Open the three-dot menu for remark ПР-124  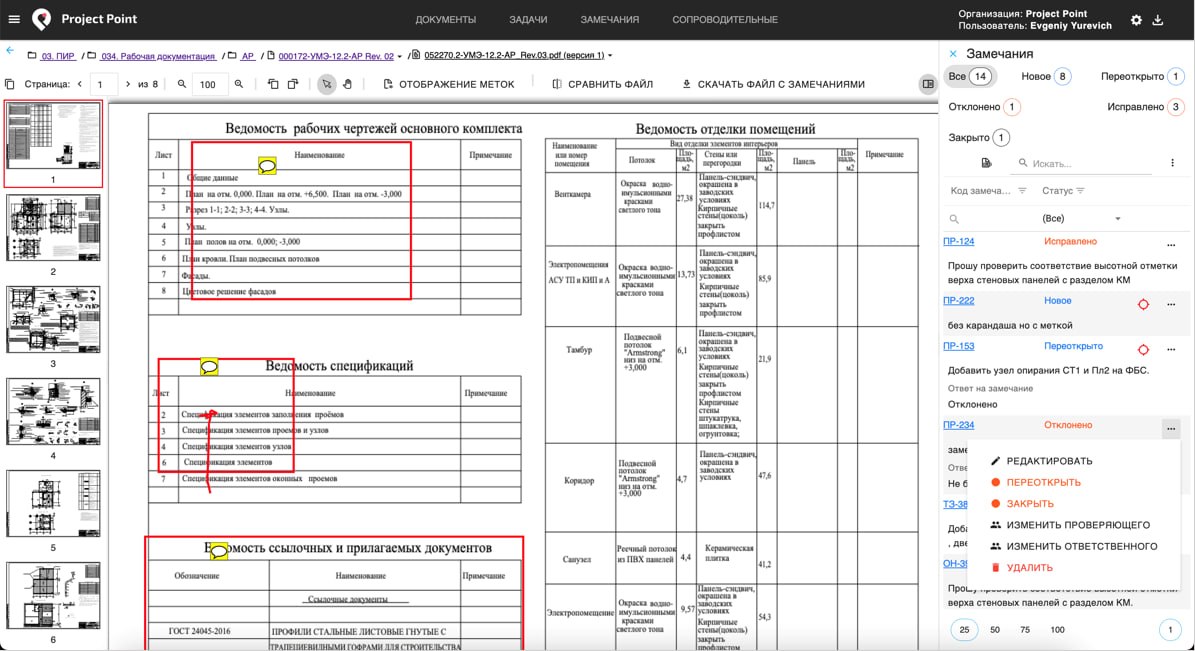tap(1171, 245)
